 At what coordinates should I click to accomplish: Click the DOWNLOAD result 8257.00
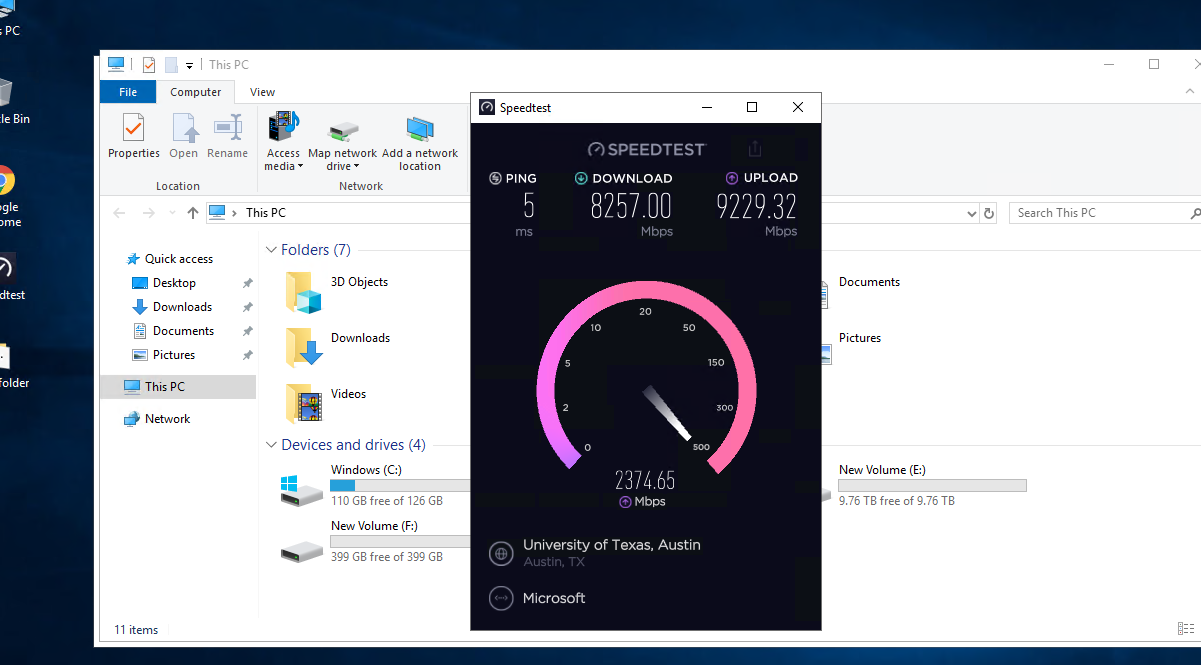632,206
